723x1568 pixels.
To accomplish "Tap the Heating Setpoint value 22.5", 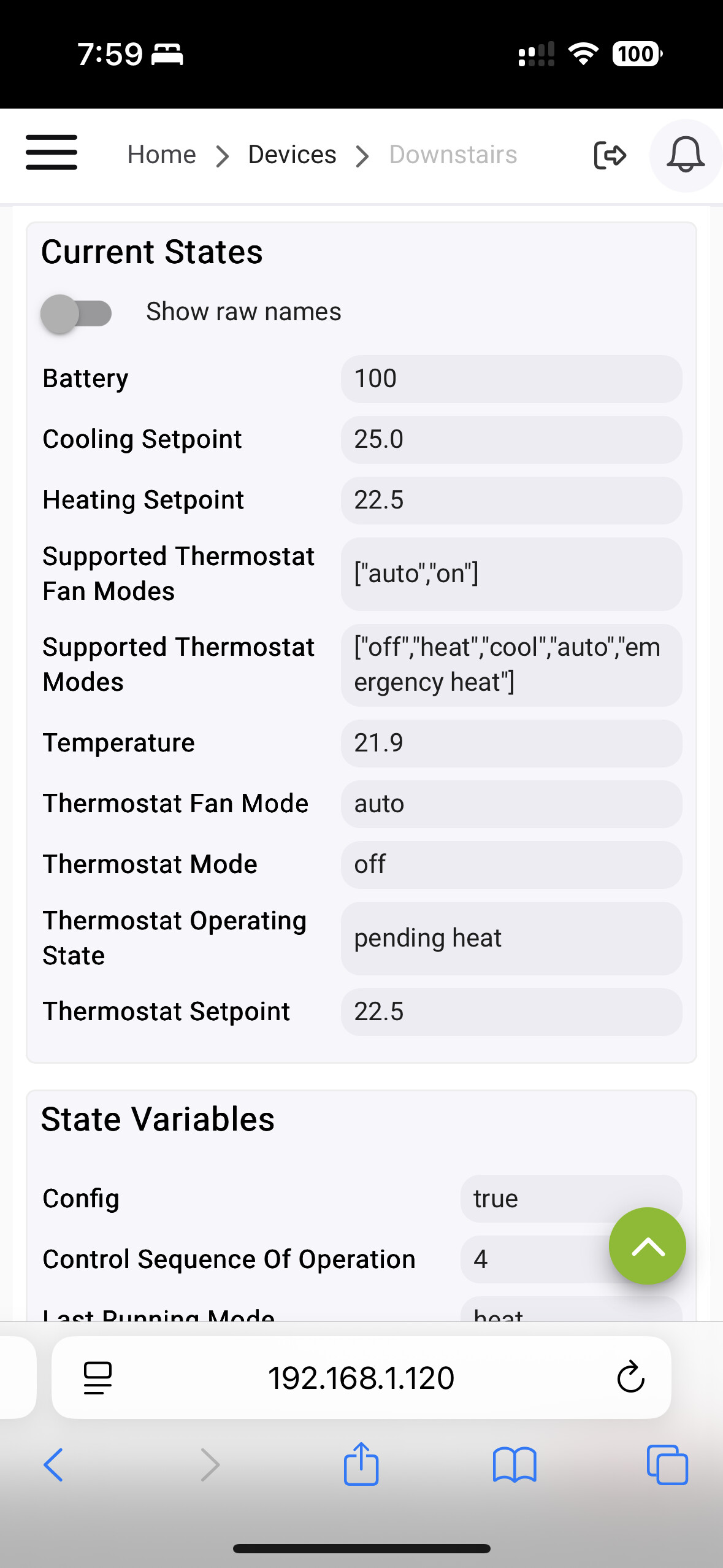I will (511, 500).
